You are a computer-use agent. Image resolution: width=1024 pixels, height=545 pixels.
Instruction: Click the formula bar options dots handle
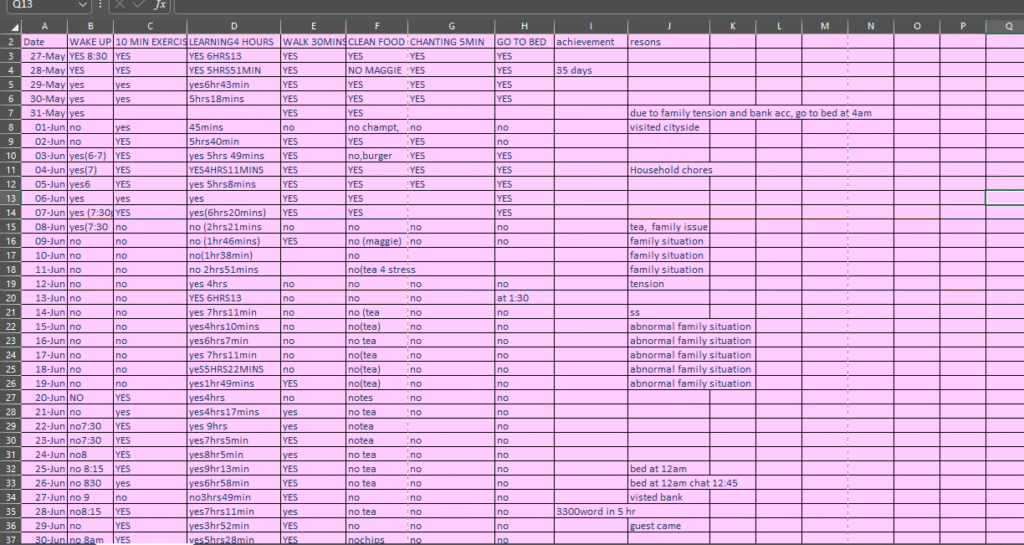(x=101, y=5)
